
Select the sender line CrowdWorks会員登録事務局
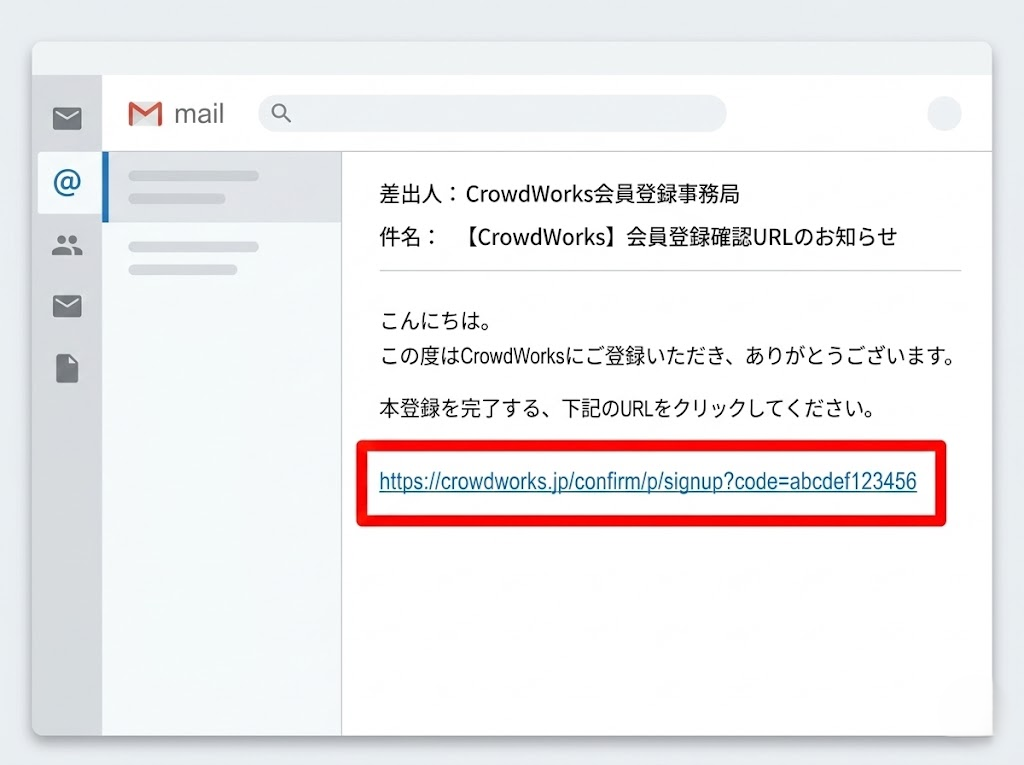pos(560,194)
